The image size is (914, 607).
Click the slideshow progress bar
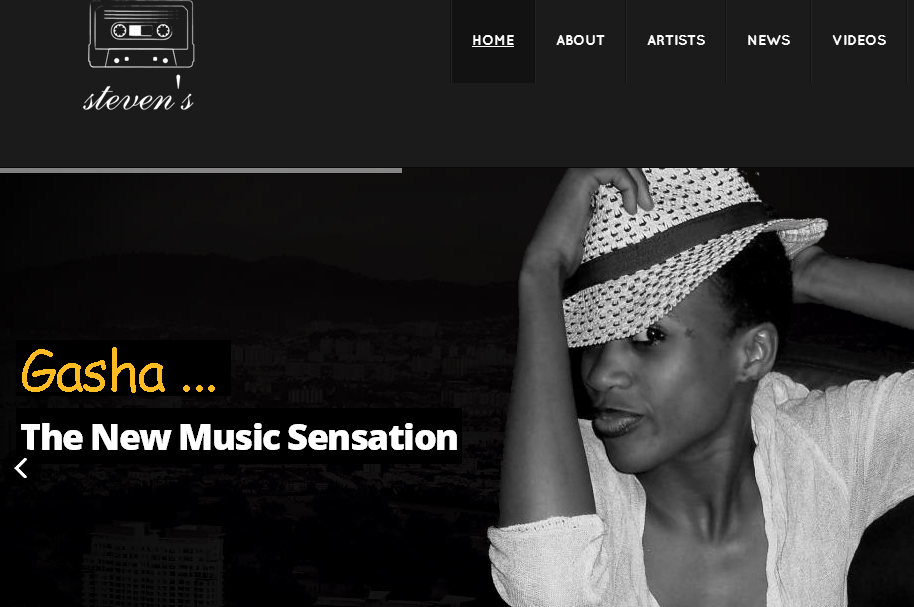point(201,170)
